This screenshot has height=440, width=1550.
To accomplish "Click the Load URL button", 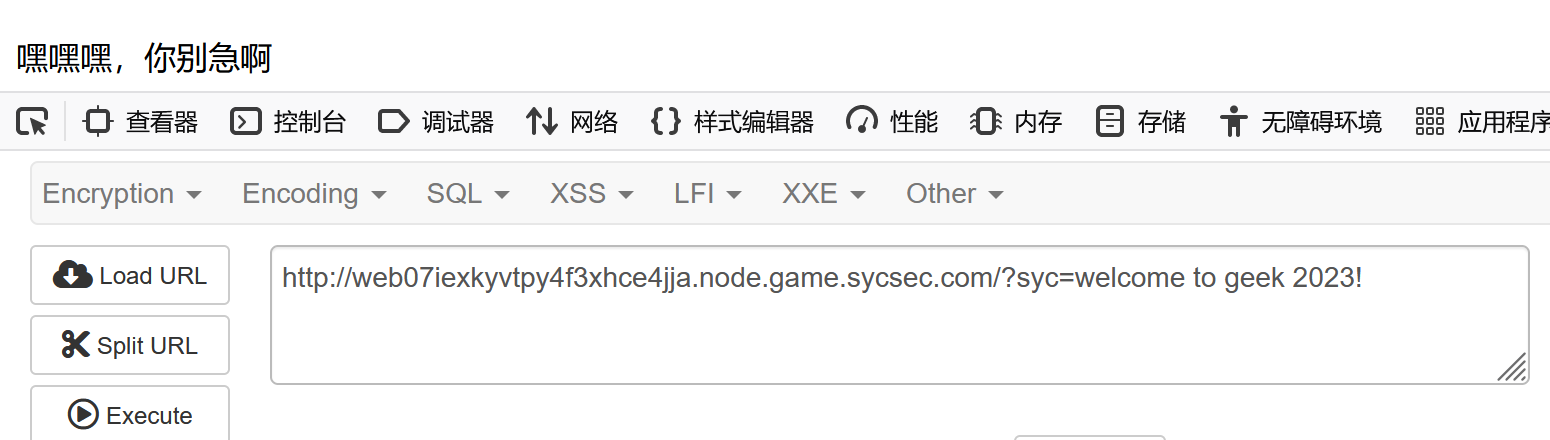I will click(x=130, y=276).
